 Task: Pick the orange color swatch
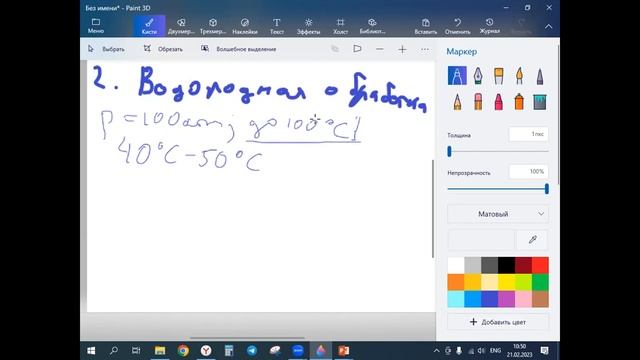(x=456, y=282)
